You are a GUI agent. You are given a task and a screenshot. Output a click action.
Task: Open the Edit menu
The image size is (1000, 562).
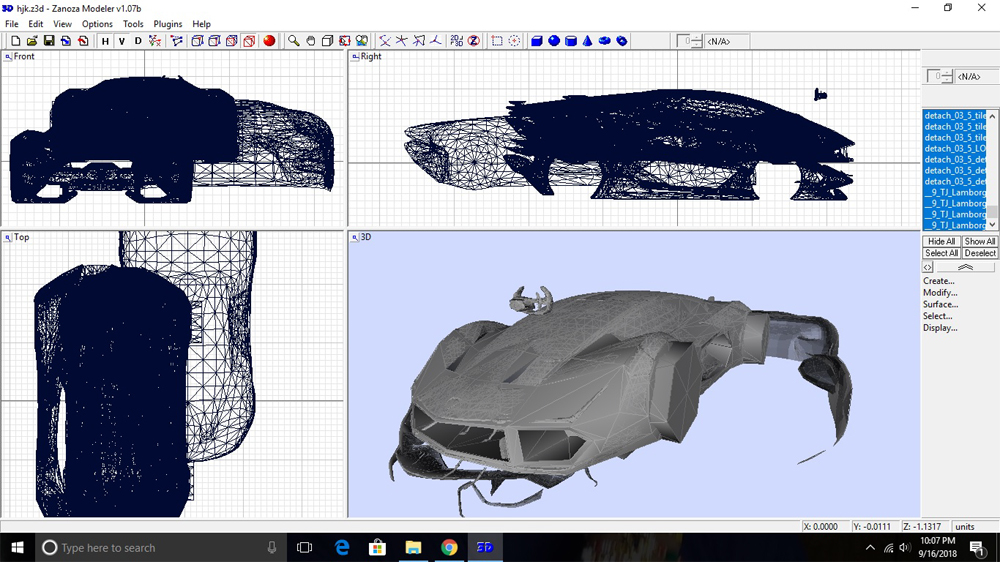coord(36,24)
